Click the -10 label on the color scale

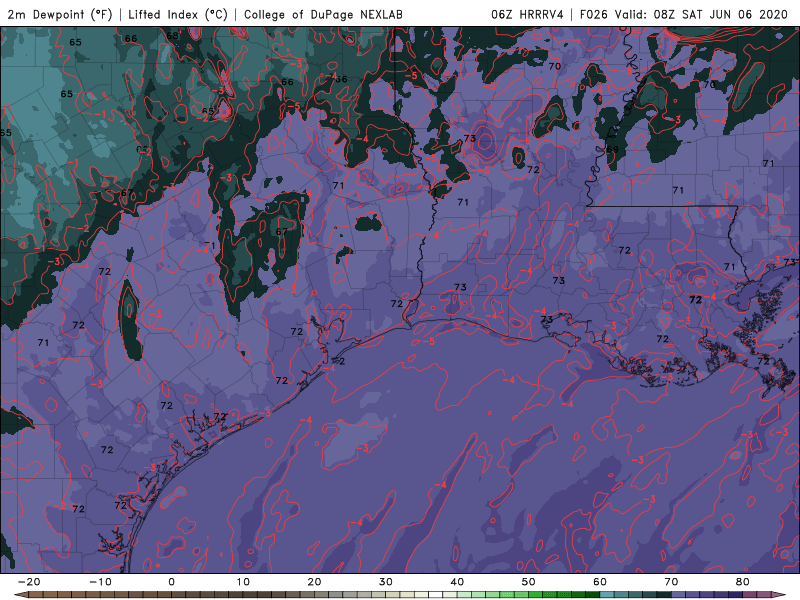(x=100, y=582)
